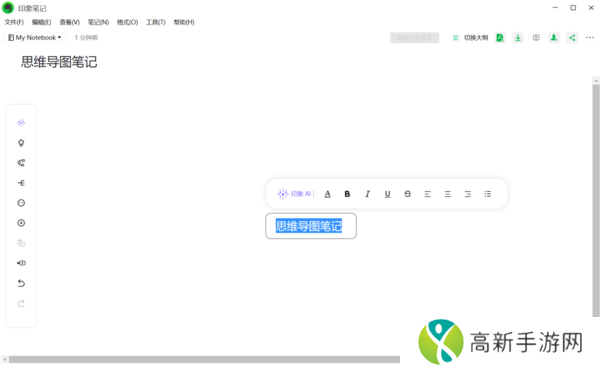Image resolution: width=600 pixels, height=367 pixels.
Task: Click the node connection icon in left toolbar
Action: (21, 163)
